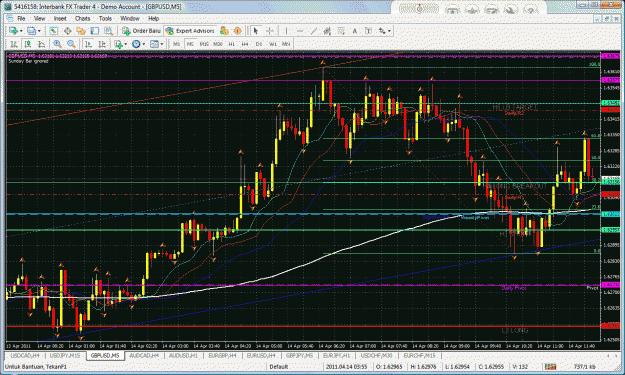Switch to Bar Chart display
This screenshot has width=625, height=375.
(14, 44)
